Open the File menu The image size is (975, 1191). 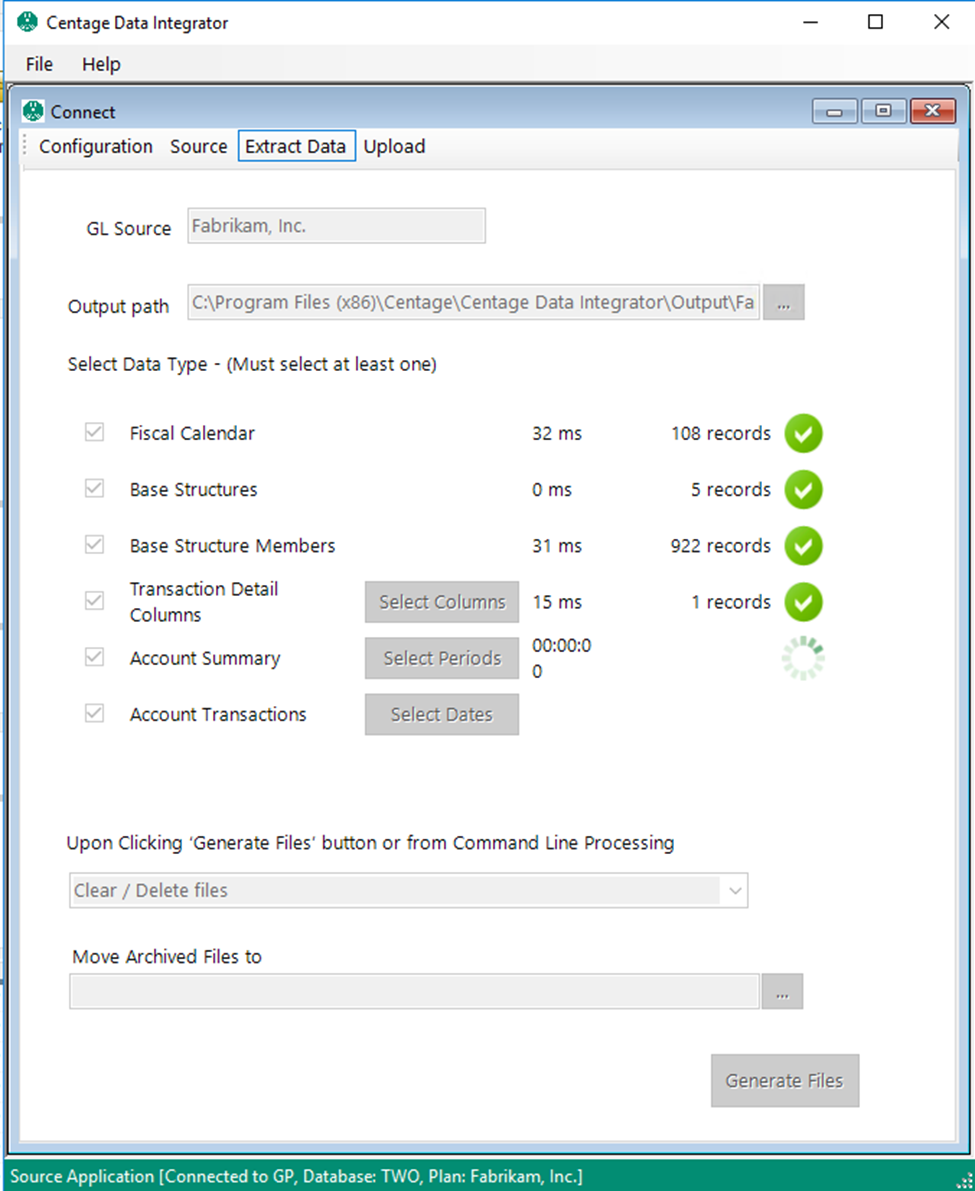[x=39, y=65]
